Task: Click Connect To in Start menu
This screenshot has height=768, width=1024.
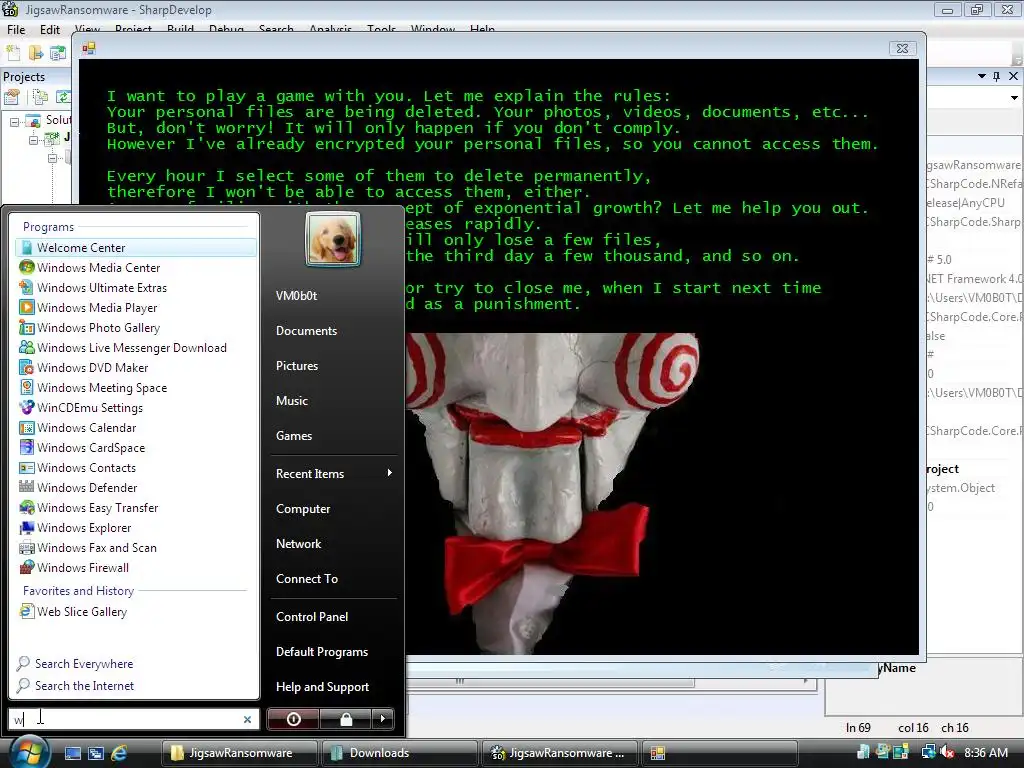Action: (x=307, y=579)
